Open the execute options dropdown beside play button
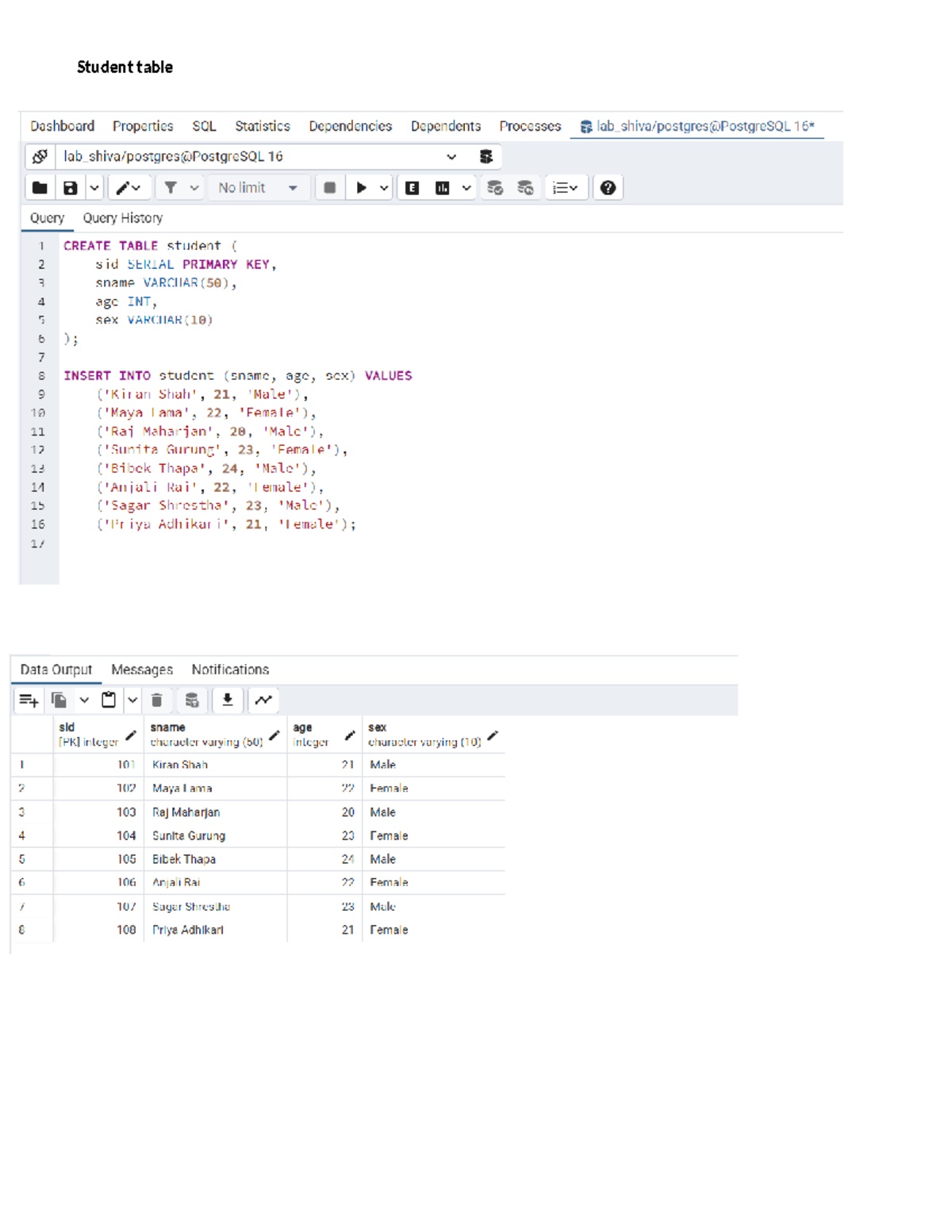Image resolution: width=952 pixels, height=1232 pixels. point(383,187)
